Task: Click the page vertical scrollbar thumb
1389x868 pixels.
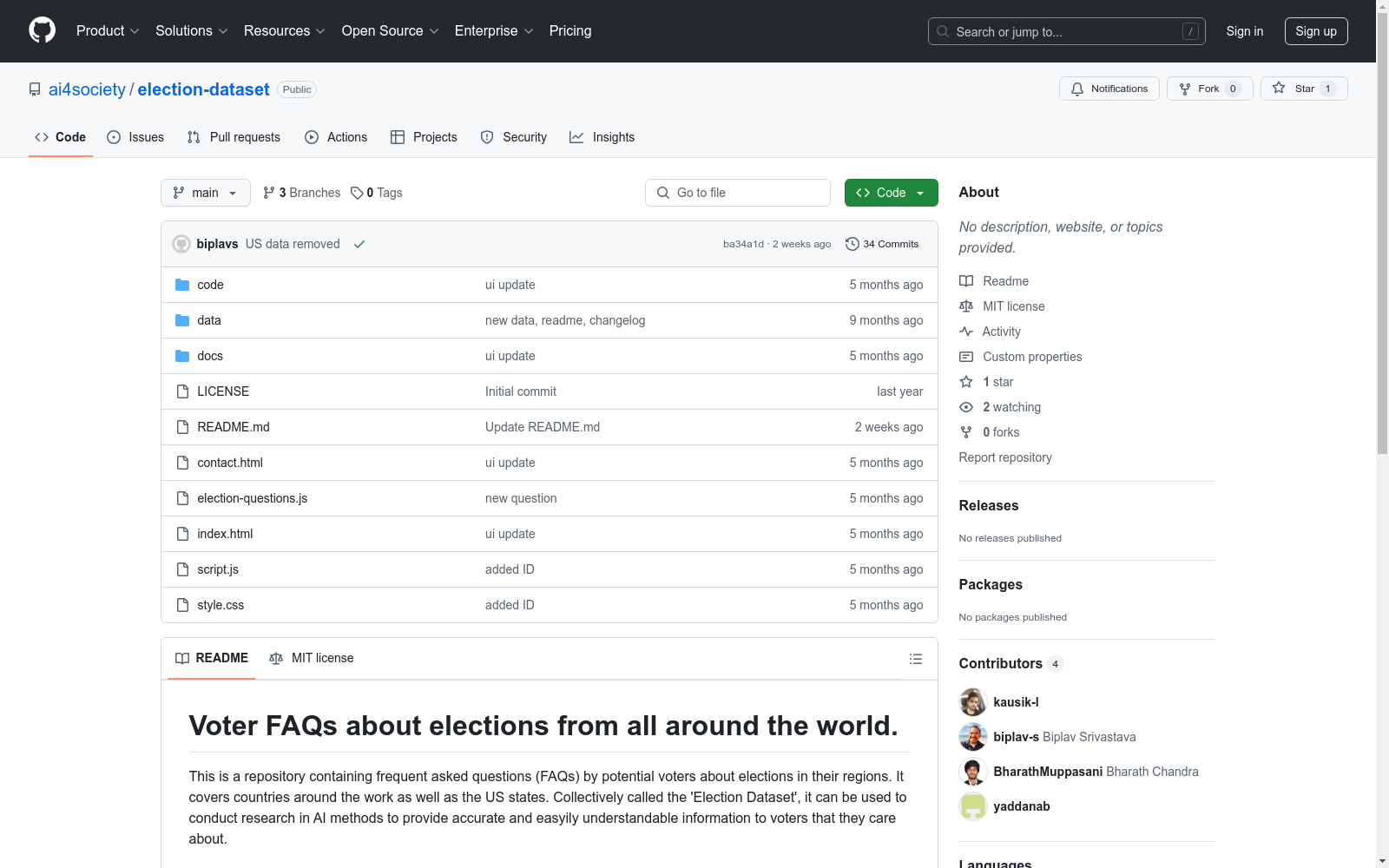Action: pos(1383,234)
